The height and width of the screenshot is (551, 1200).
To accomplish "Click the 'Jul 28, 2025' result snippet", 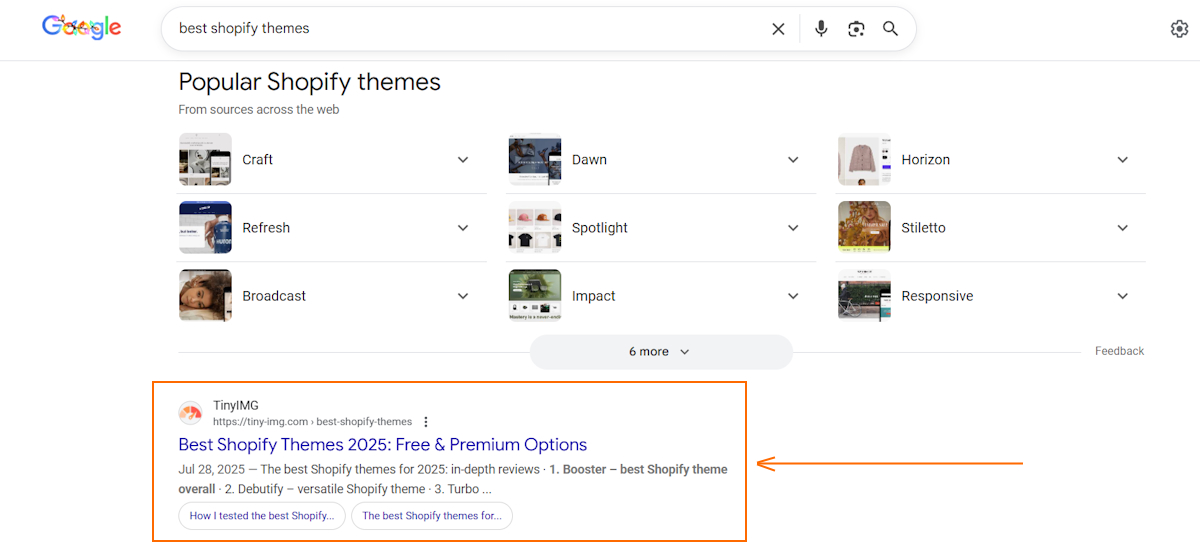I will click(x=453, y=479).
